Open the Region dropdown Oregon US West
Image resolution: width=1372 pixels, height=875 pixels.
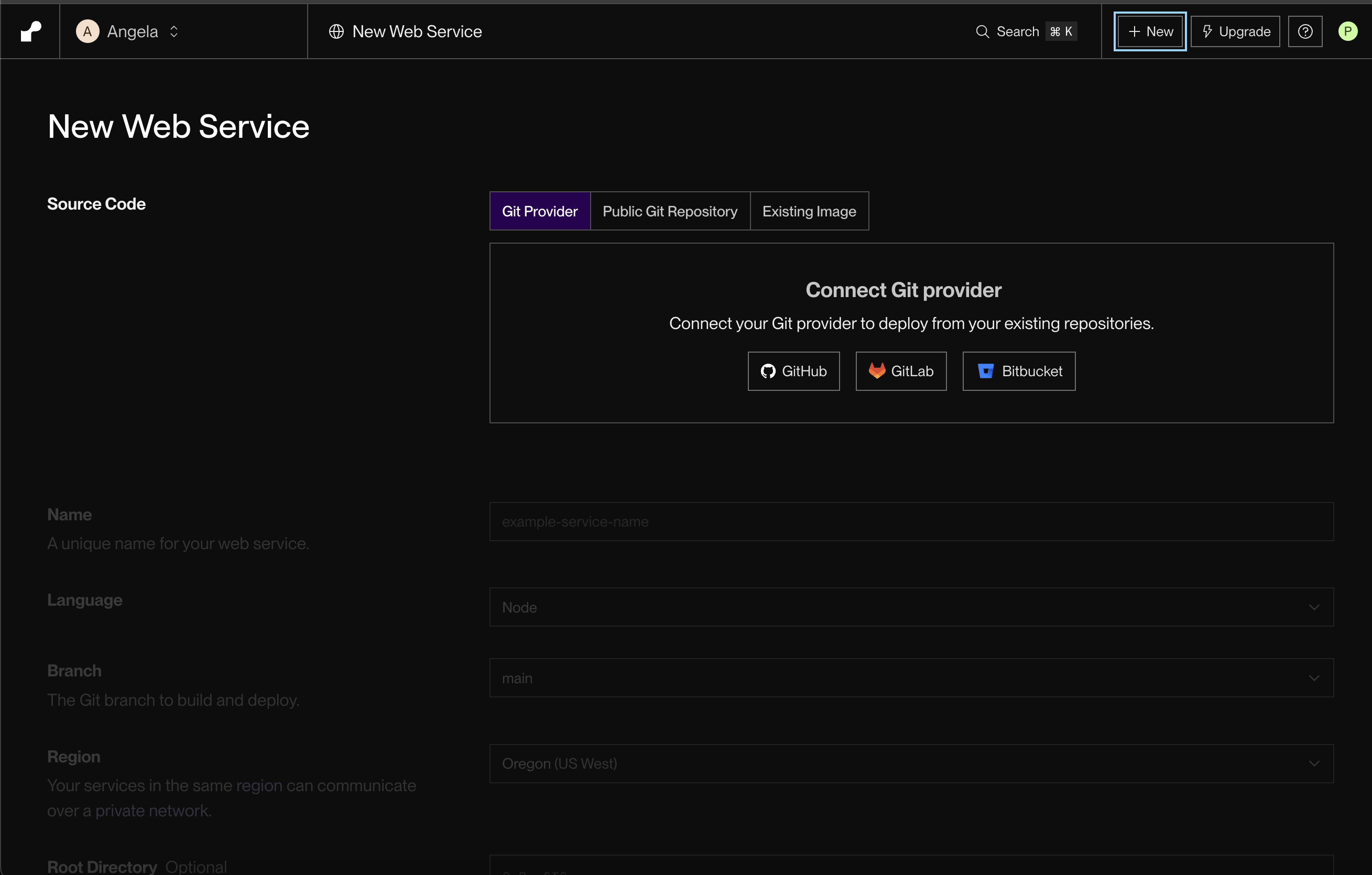click(x=910, y=763)
